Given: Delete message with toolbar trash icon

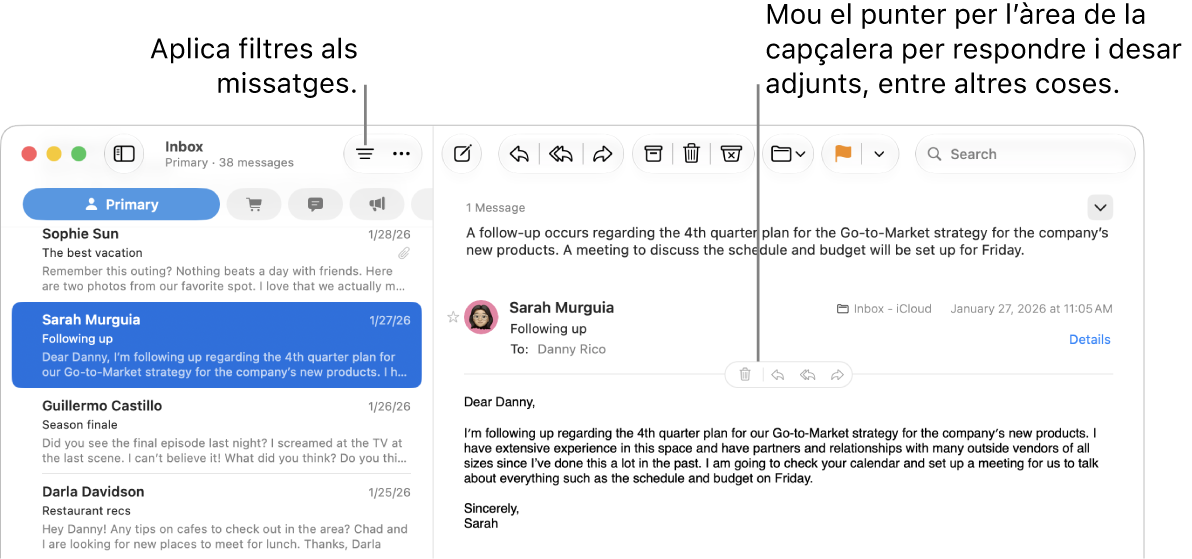Looking at the screenshot, I should (691, 154).
